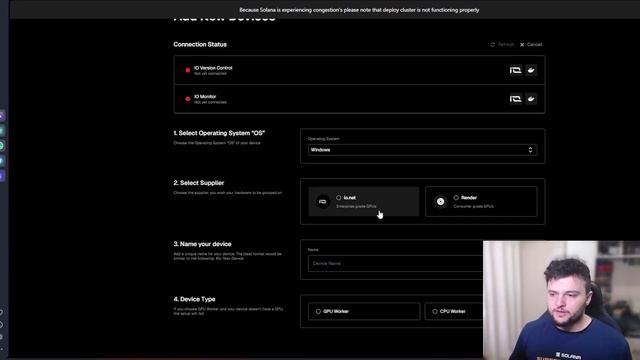Click the io.net logo in the supplier card

[322, 202]
